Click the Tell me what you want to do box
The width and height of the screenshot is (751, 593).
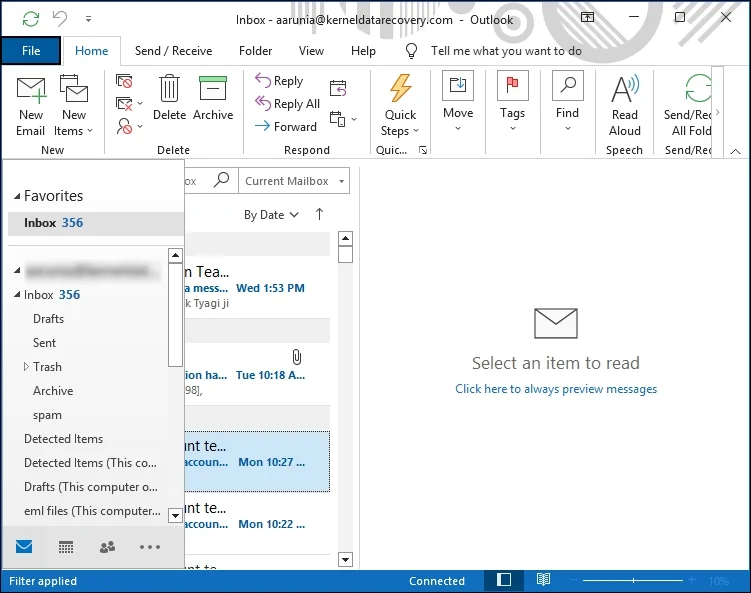coord(506,51)
